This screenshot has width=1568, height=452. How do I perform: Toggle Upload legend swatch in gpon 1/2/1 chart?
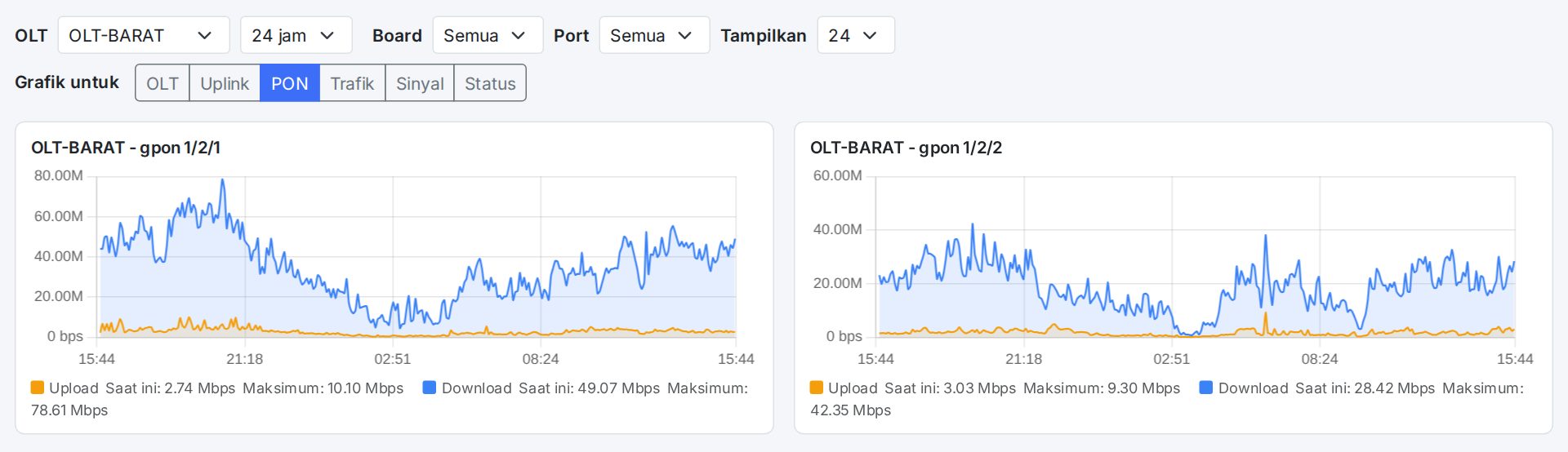37,388
